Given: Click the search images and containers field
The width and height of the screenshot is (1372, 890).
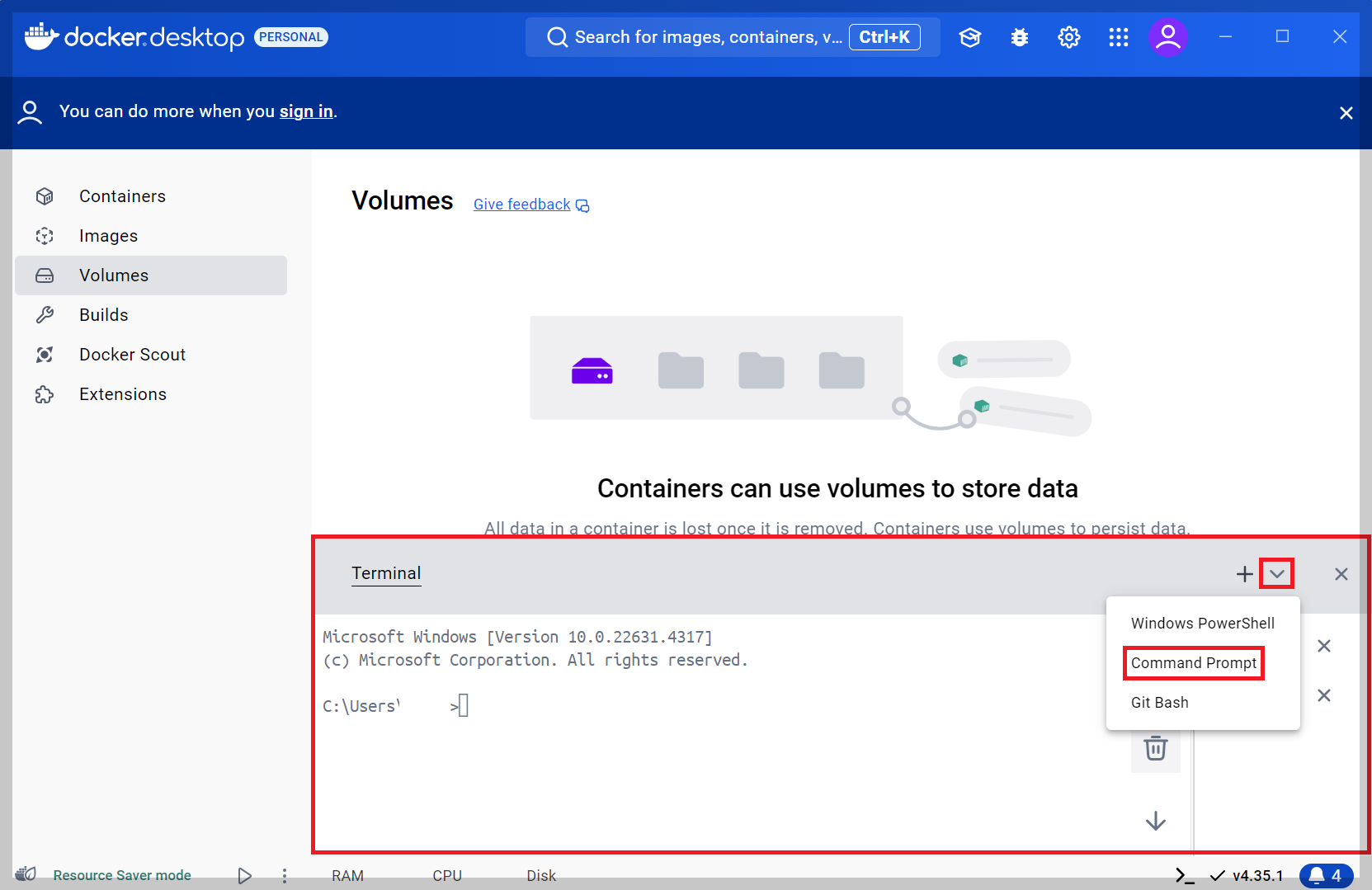Looking at the screenshot, I should pyautogui.click(x=733, y=37).
